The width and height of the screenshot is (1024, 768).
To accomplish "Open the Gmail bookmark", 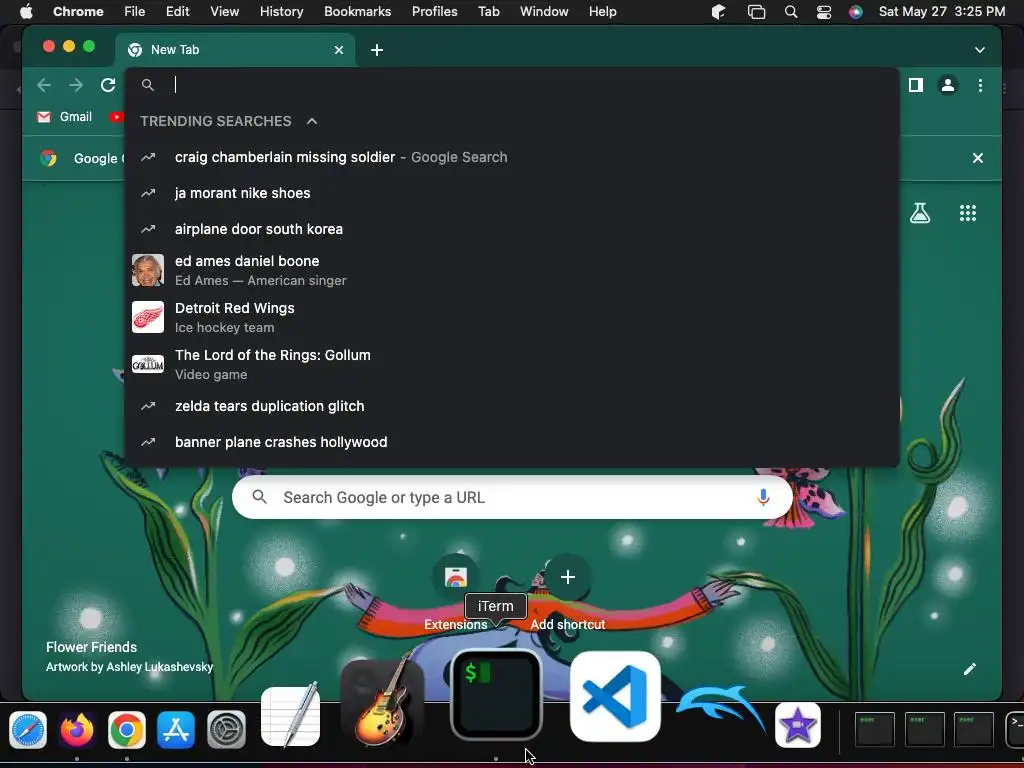I will point(64,117).
